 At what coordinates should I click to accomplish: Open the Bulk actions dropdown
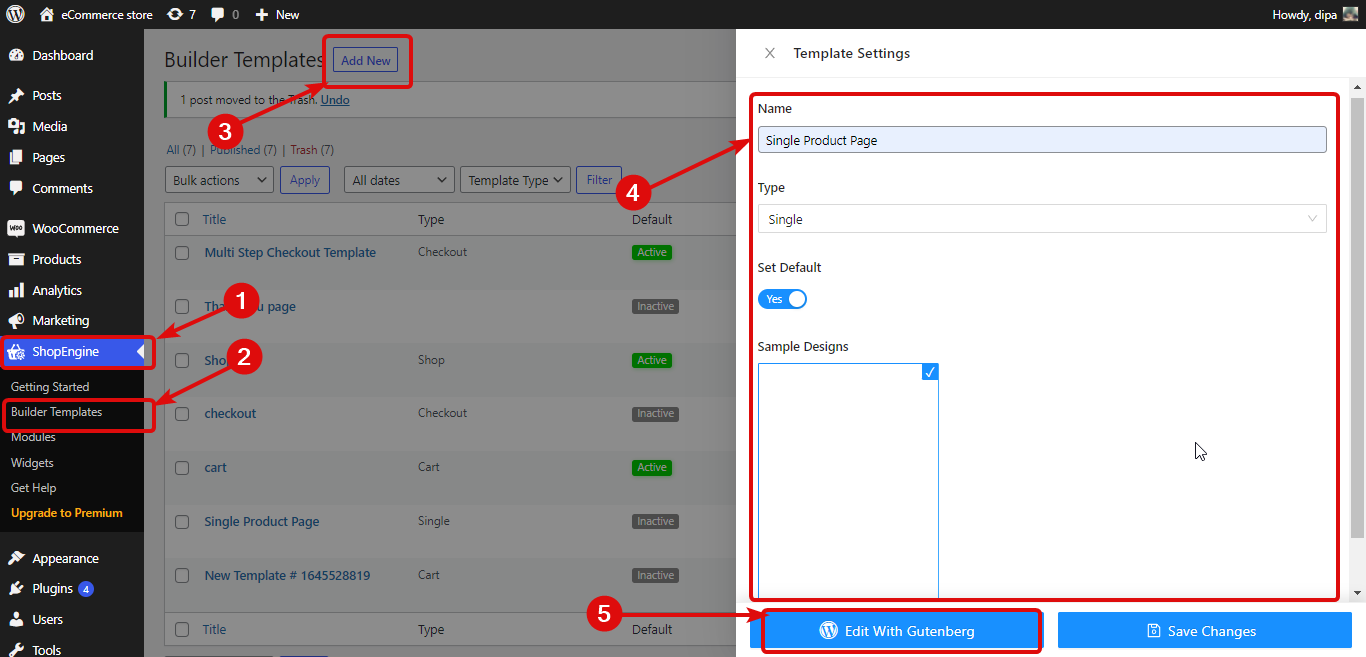[218, 180]
